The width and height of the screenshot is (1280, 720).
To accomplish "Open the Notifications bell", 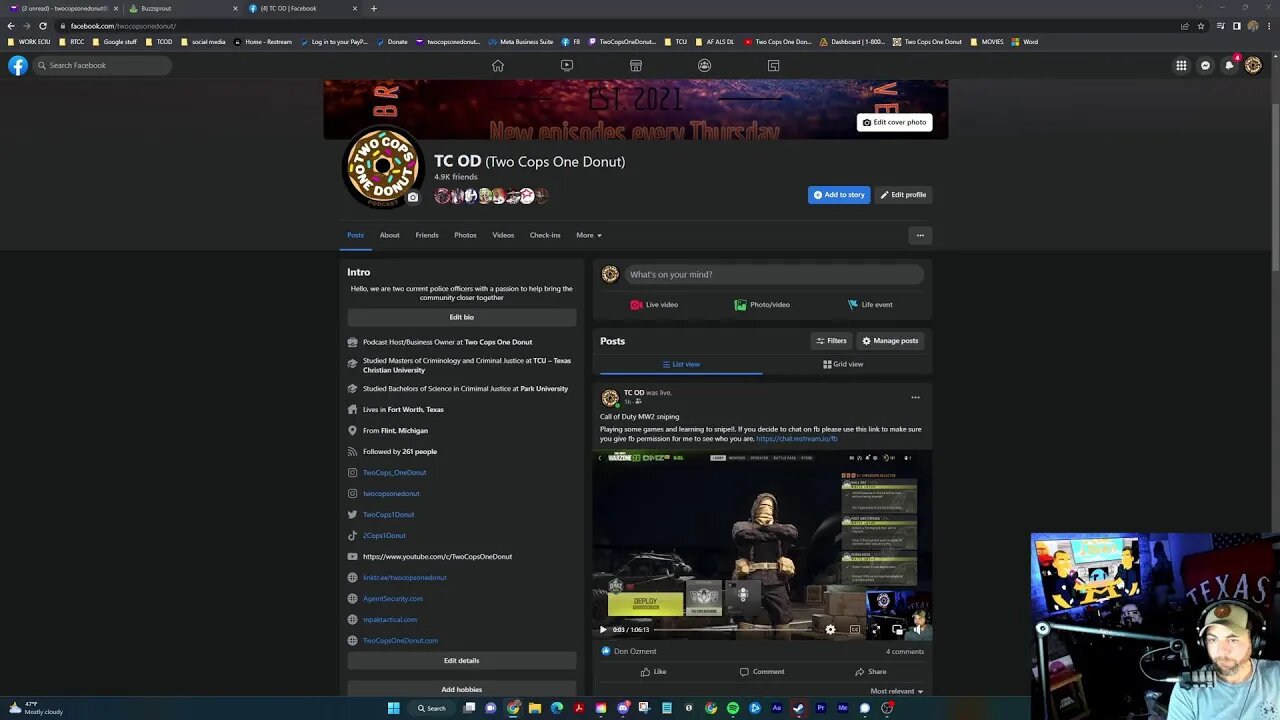I will tap(1229, 65).
